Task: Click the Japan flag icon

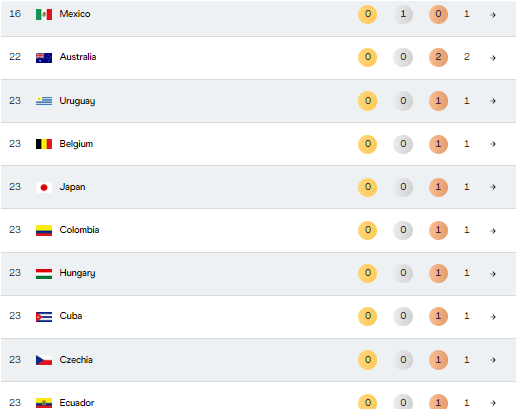Action: 44,187
